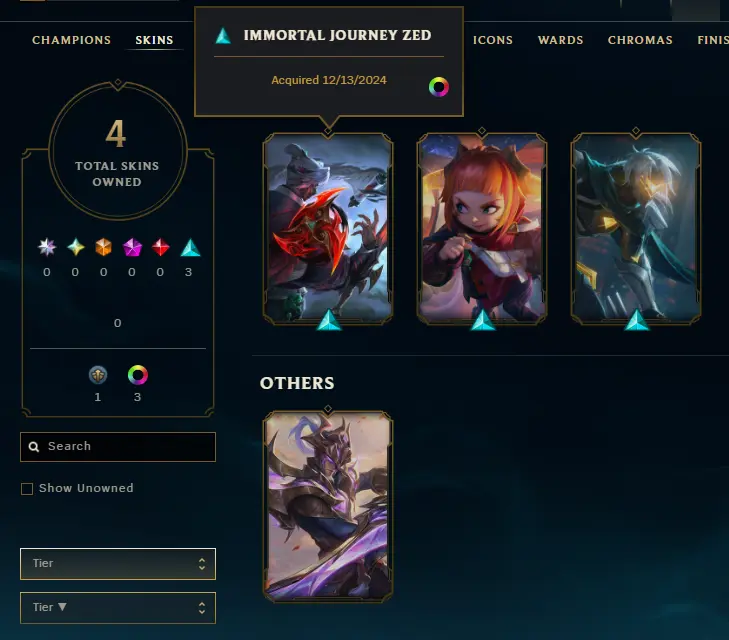Click the red gem tier icon
The height and width of the screenshot is (640, 729).
coord(160,247)
